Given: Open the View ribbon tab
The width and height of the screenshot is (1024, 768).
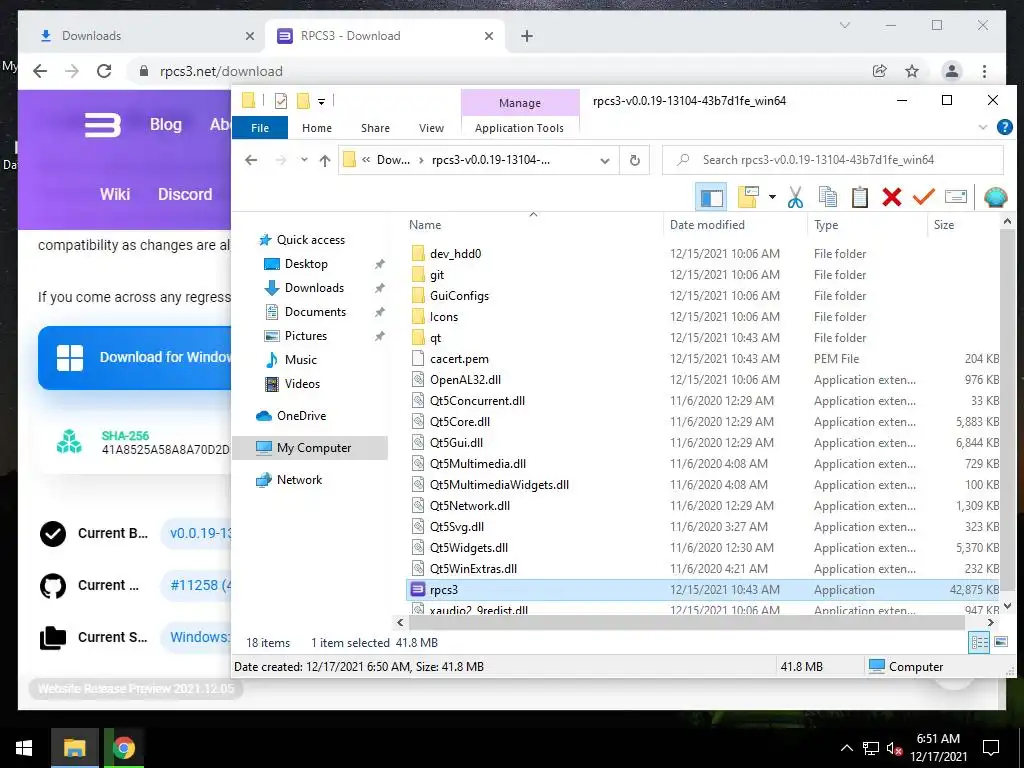Looking at the screenshot, I should click(x=431, y=128).
